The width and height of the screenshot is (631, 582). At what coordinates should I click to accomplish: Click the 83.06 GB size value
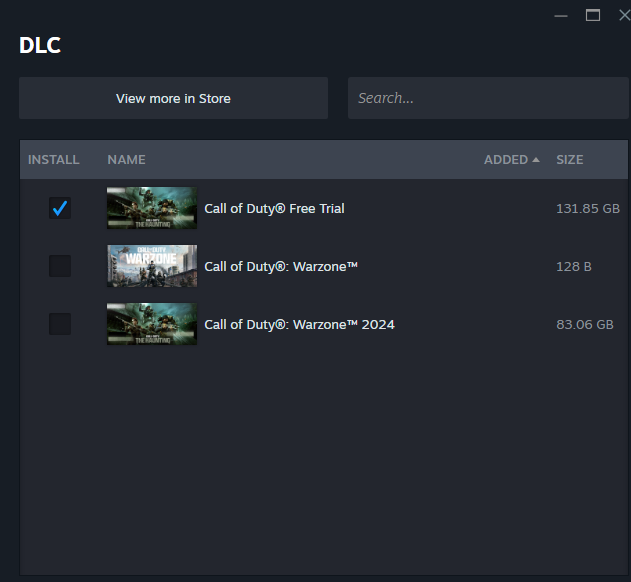[587, 325]
